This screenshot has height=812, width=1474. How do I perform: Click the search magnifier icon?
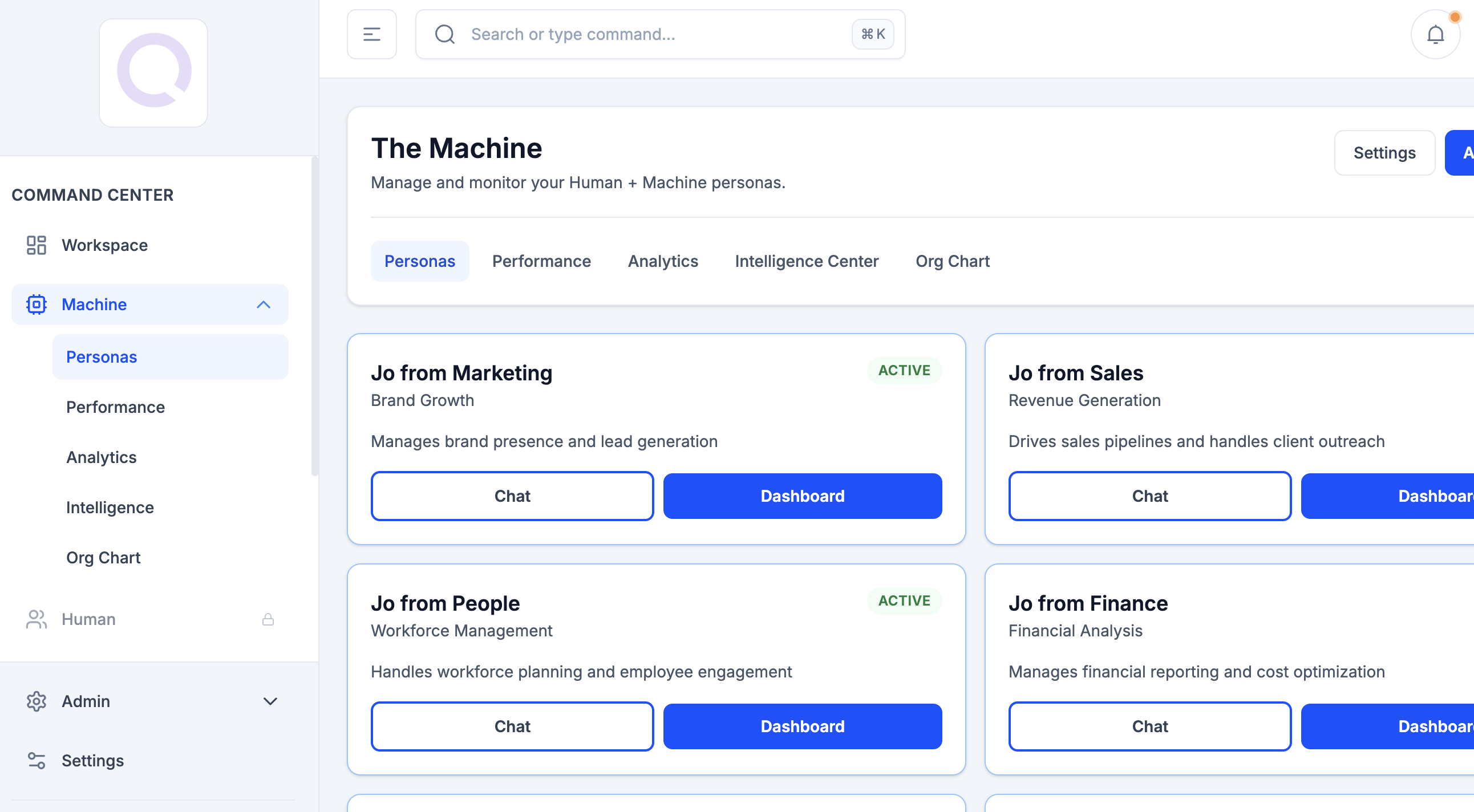pyautogui.click(x=444, y=34)
